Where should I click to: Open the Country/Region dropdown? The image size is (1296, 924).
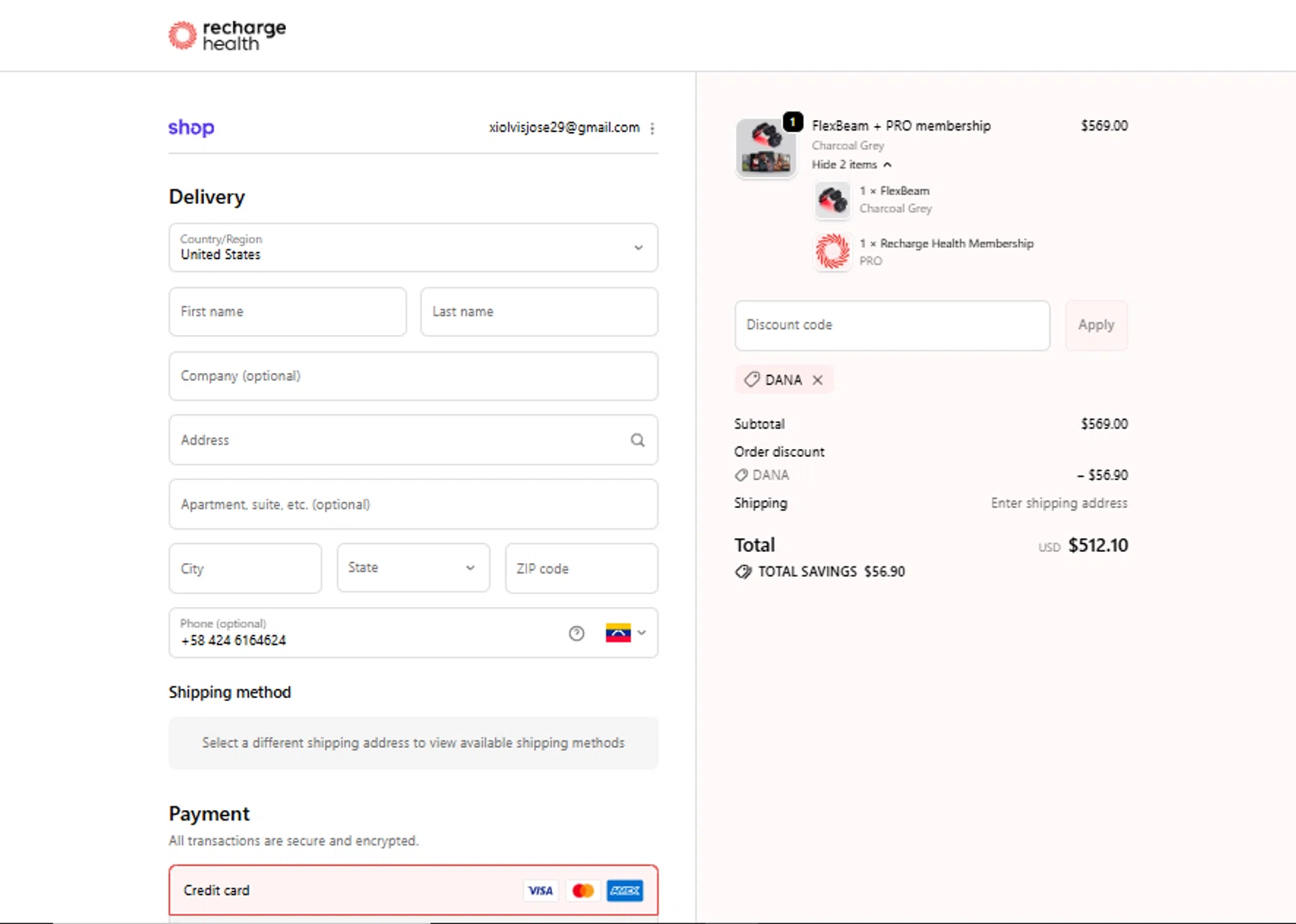click(413, 248)
